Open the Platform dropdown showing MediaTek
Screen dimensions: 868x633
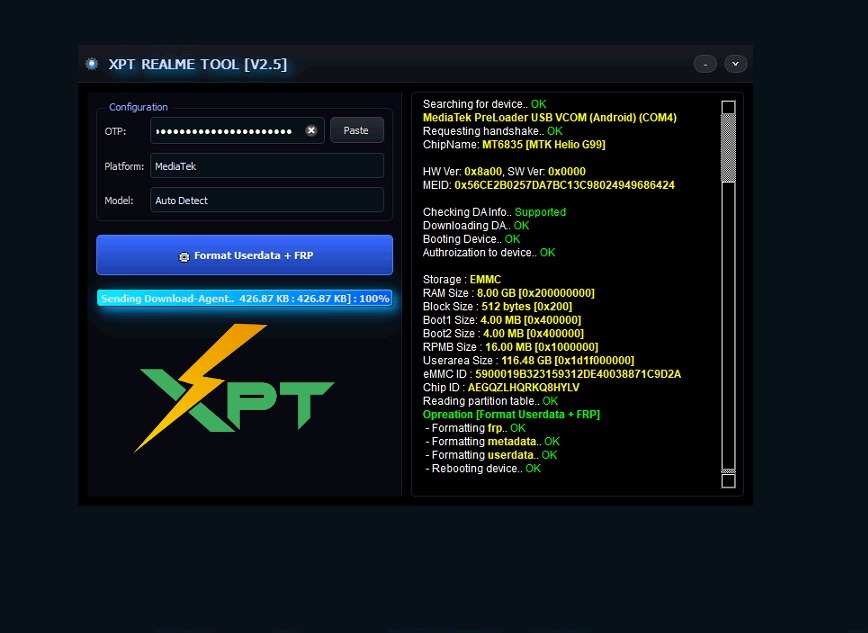tap(267, 166)
